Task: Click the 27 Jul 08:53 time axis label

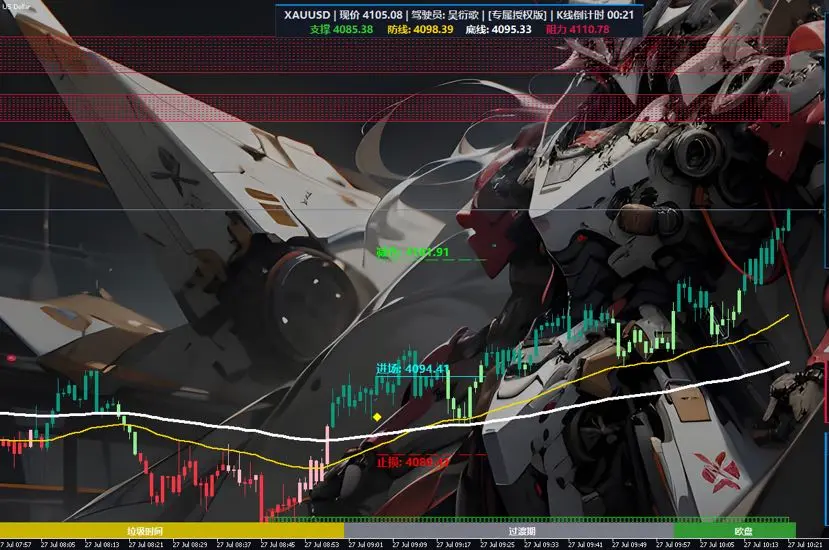Action: coord(321,544)
